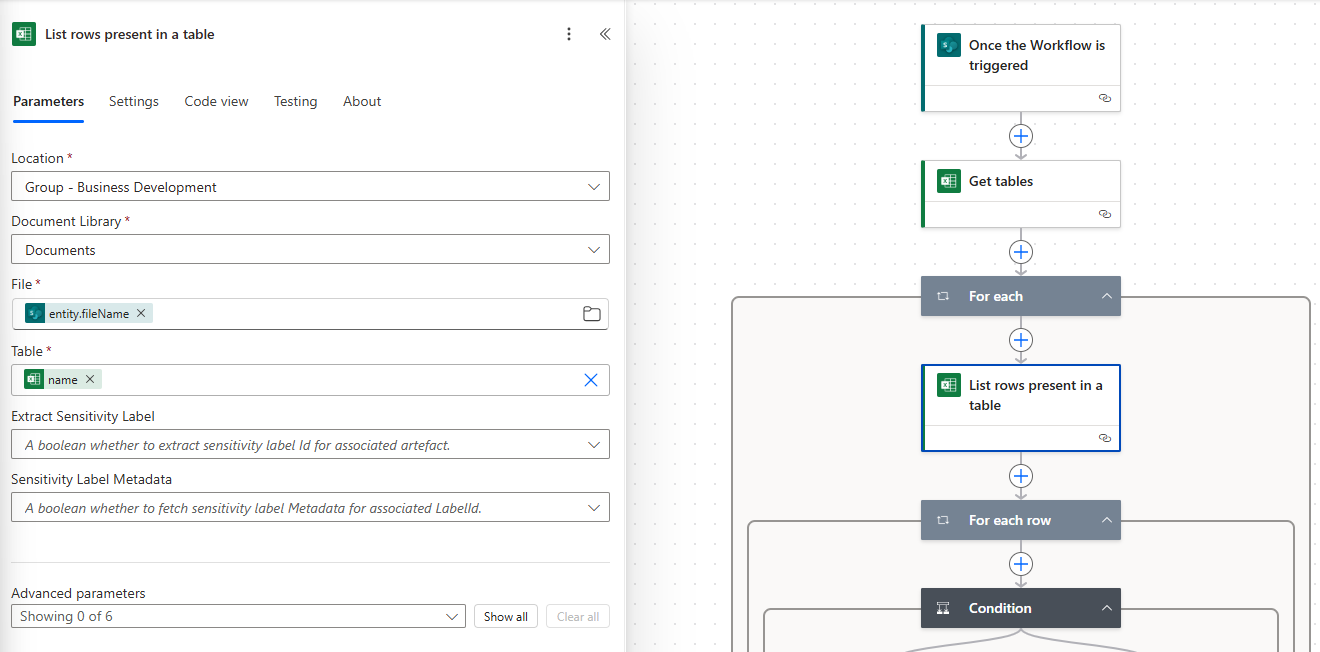Collapse the Condition block

1106,608
